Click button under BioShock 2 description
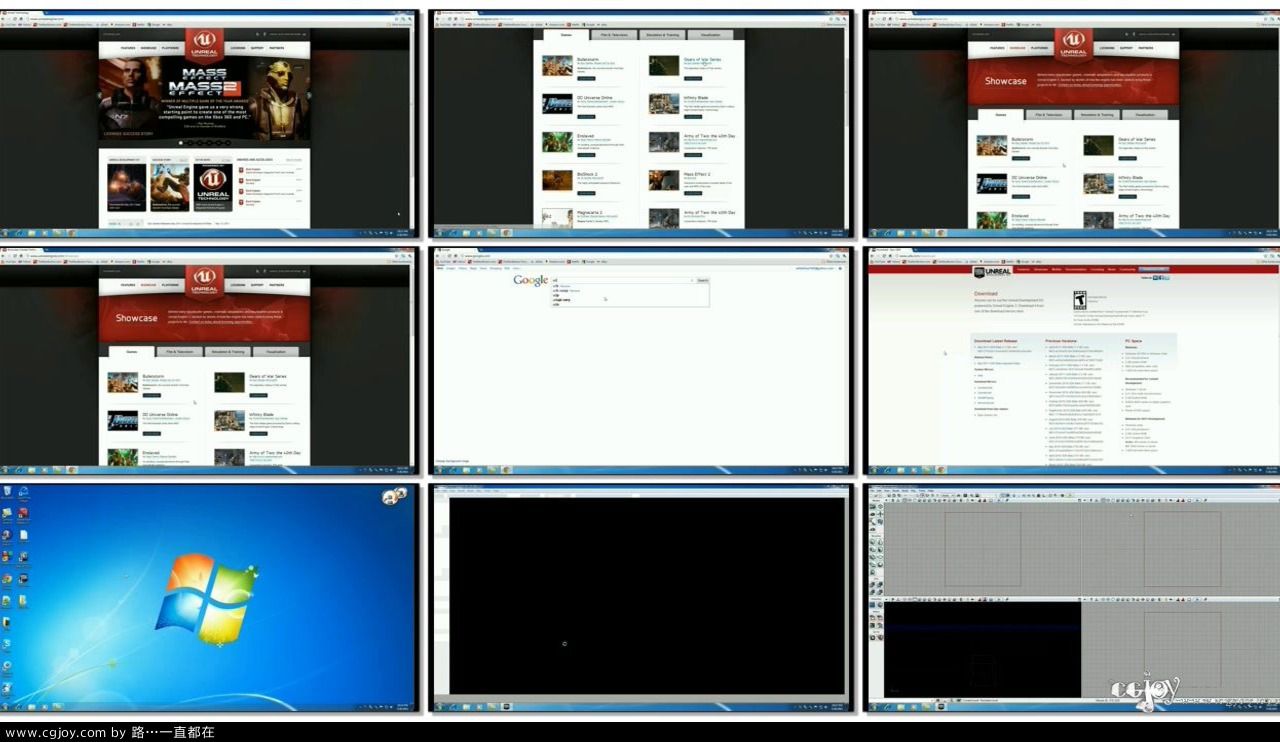The image size is (1280, 742). click(x=586, y=192)
